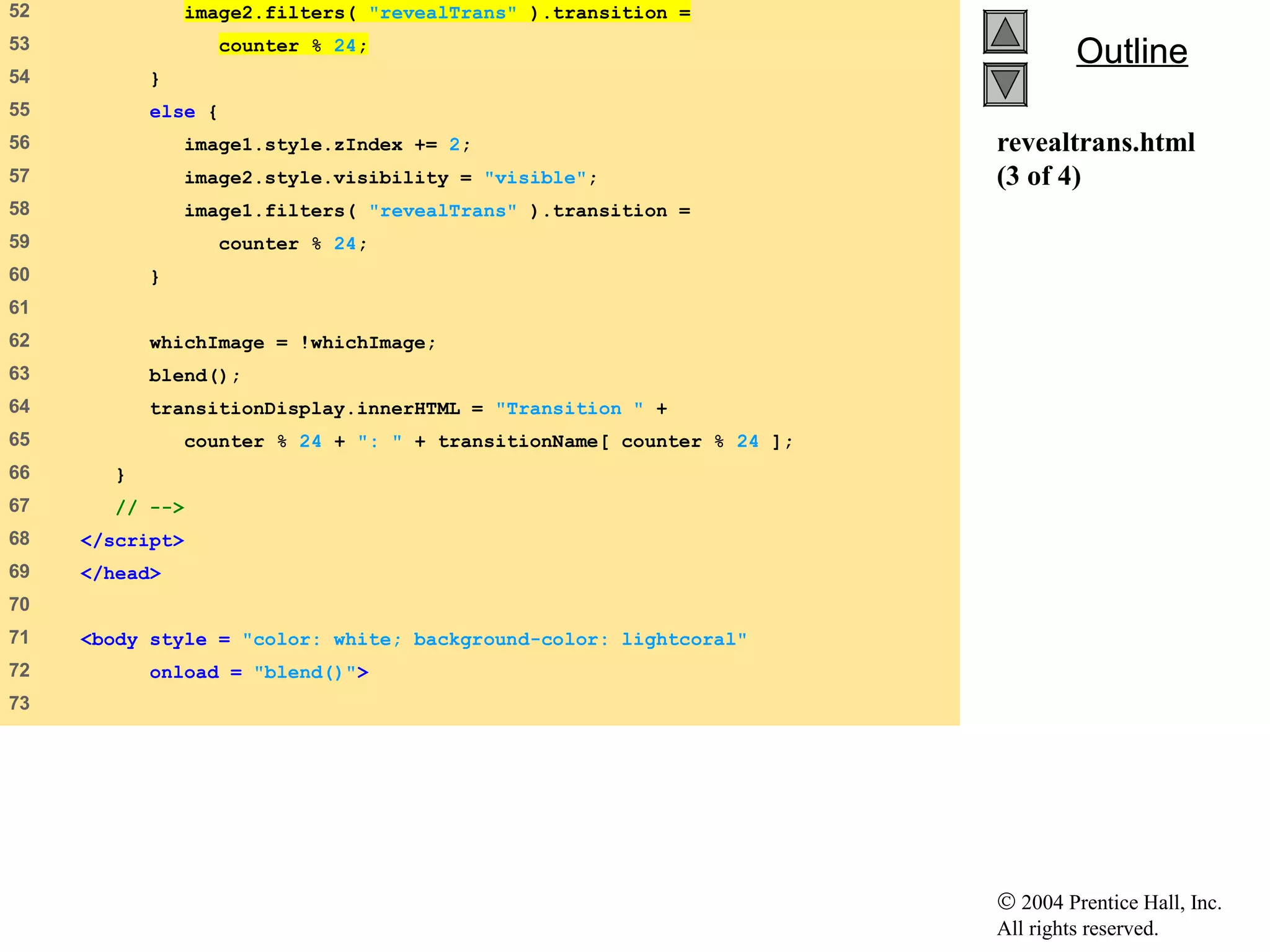Click highlighted image2.filters line 52
Viewport: 1270px width, 952px height.
tap(437, 12)
